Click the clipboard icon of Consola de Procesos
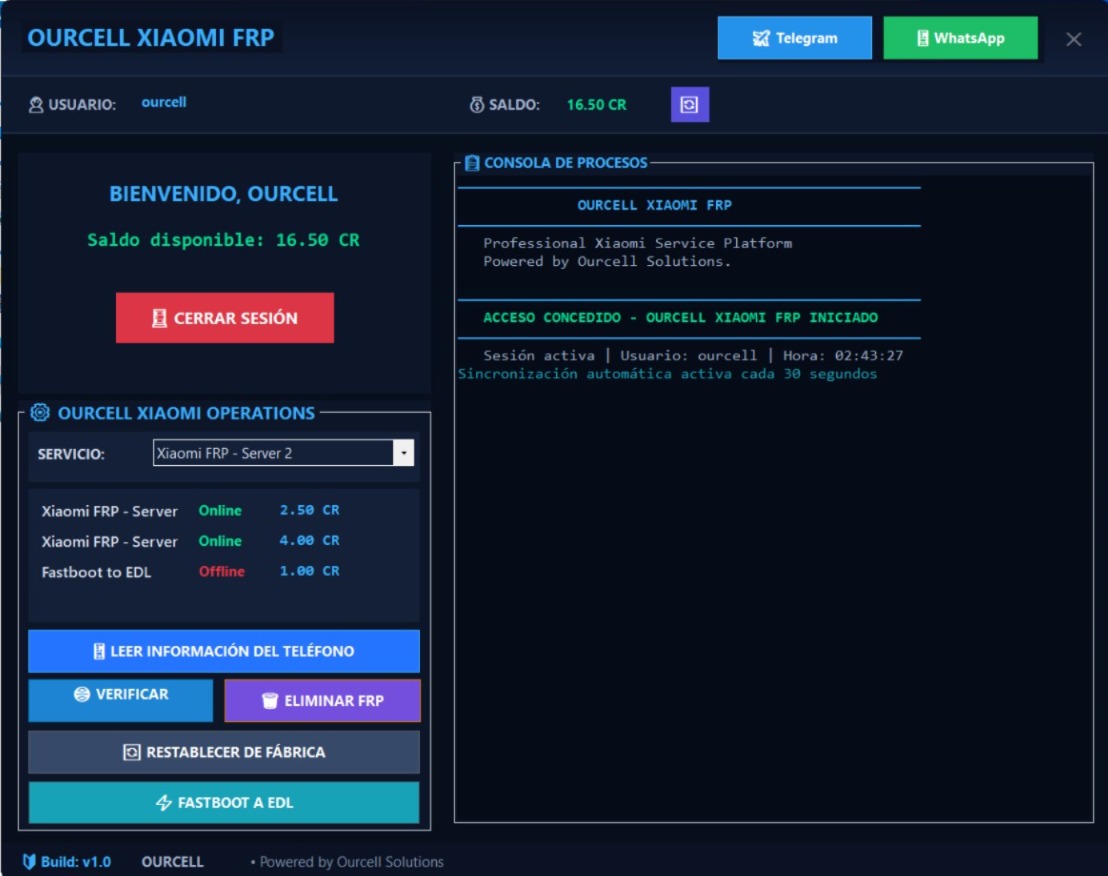 (x=472, y=163)
